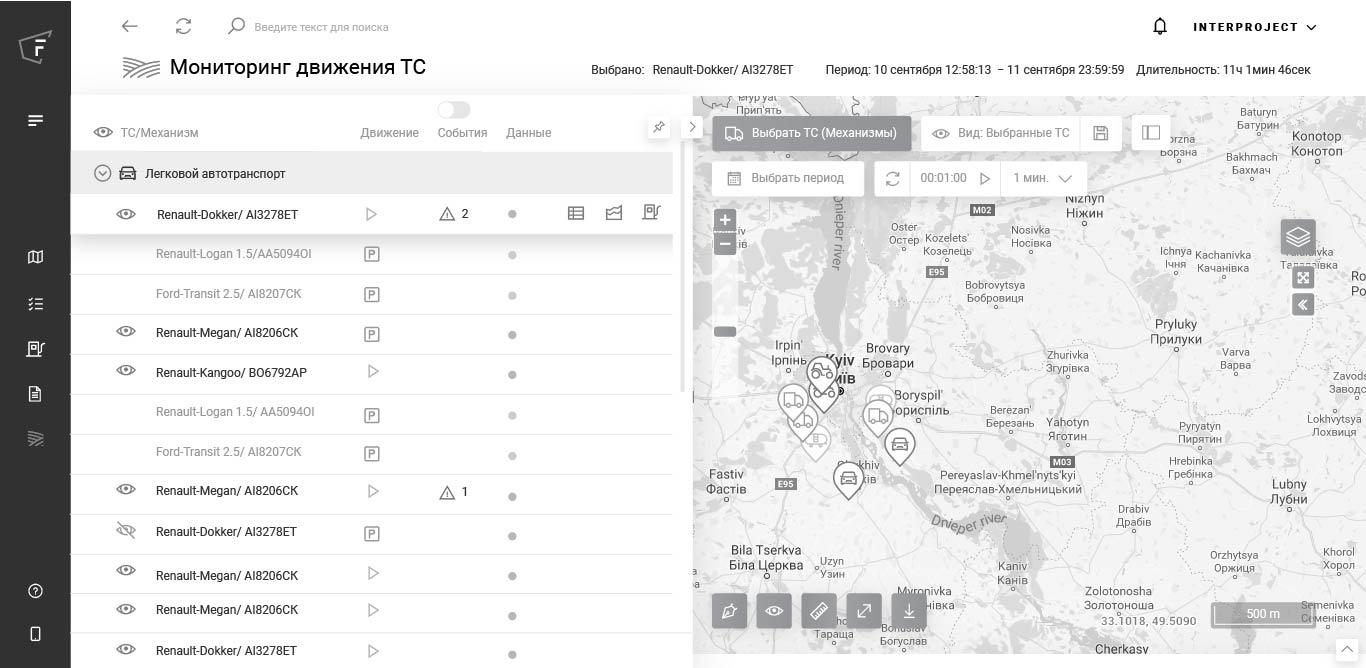Refresh the page using top reload icon
1366x668 pixels.
183,27
